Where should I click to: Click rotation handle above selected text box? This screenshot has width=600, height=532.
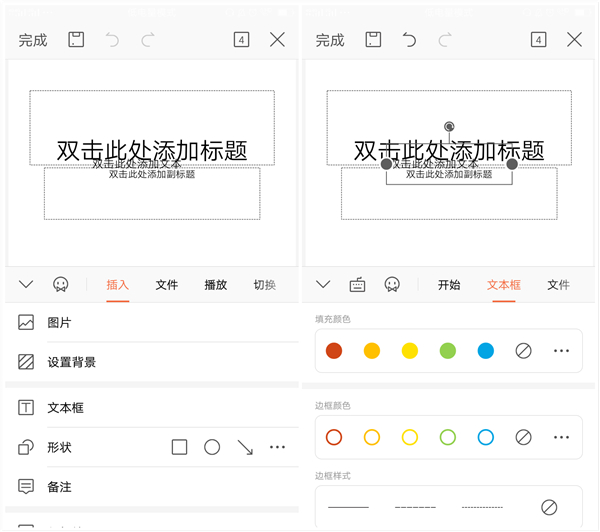click(x=449, y=126)
